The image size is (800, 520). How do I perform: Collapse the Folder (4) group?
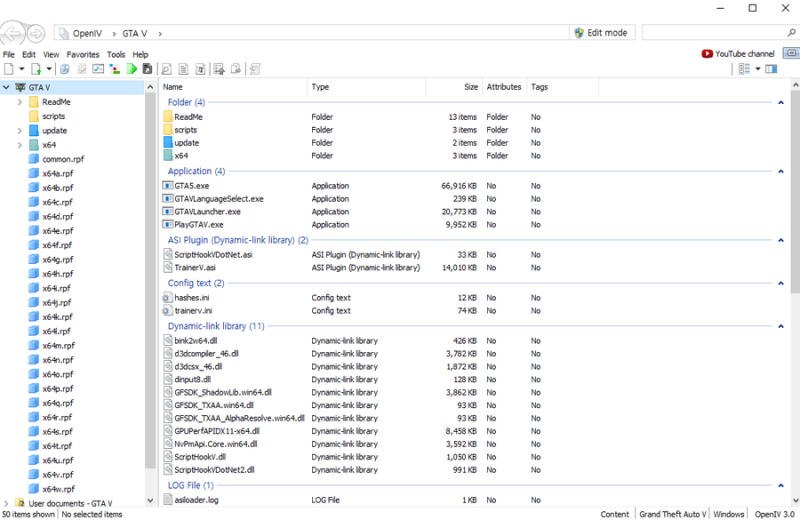pos(780,102)
